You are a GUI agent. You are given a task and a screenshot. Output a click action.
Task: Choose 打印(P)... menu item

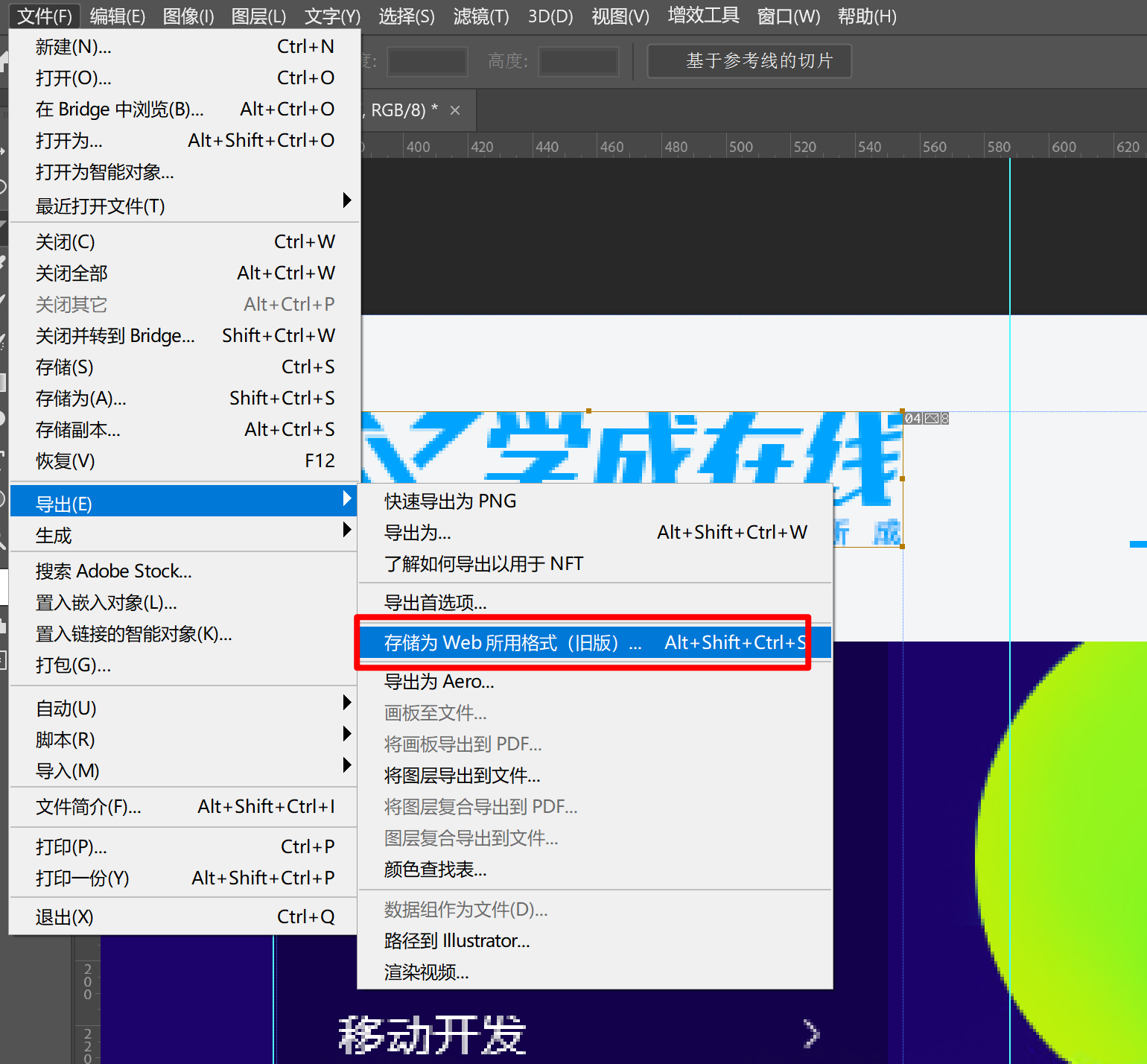185,847
